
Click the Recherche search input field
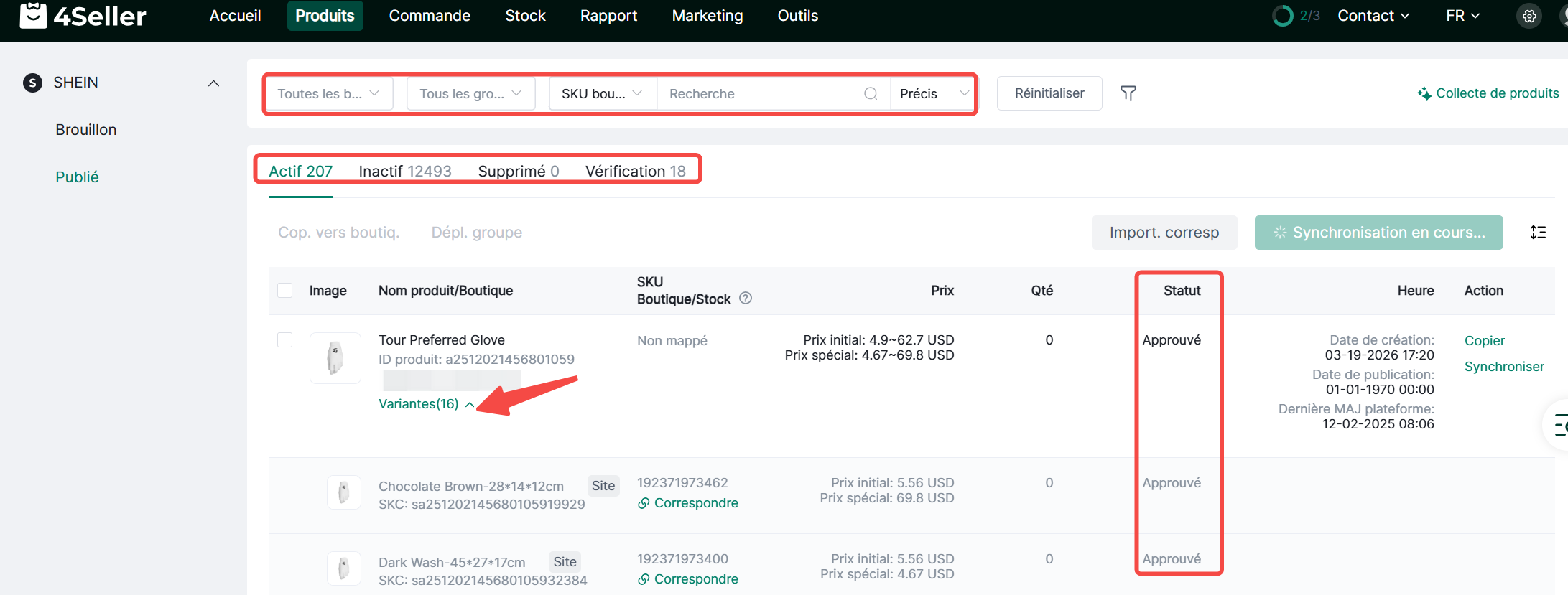(x=761, y=94)
